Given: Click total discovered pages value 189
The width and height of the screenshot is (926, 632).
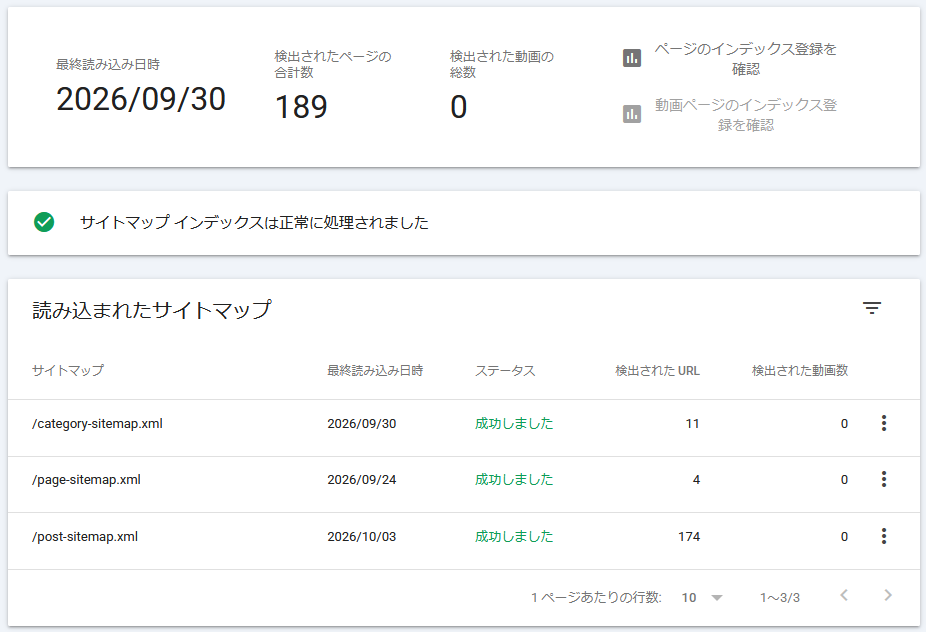Looking at the screenshot, I should tap(301, 107).
